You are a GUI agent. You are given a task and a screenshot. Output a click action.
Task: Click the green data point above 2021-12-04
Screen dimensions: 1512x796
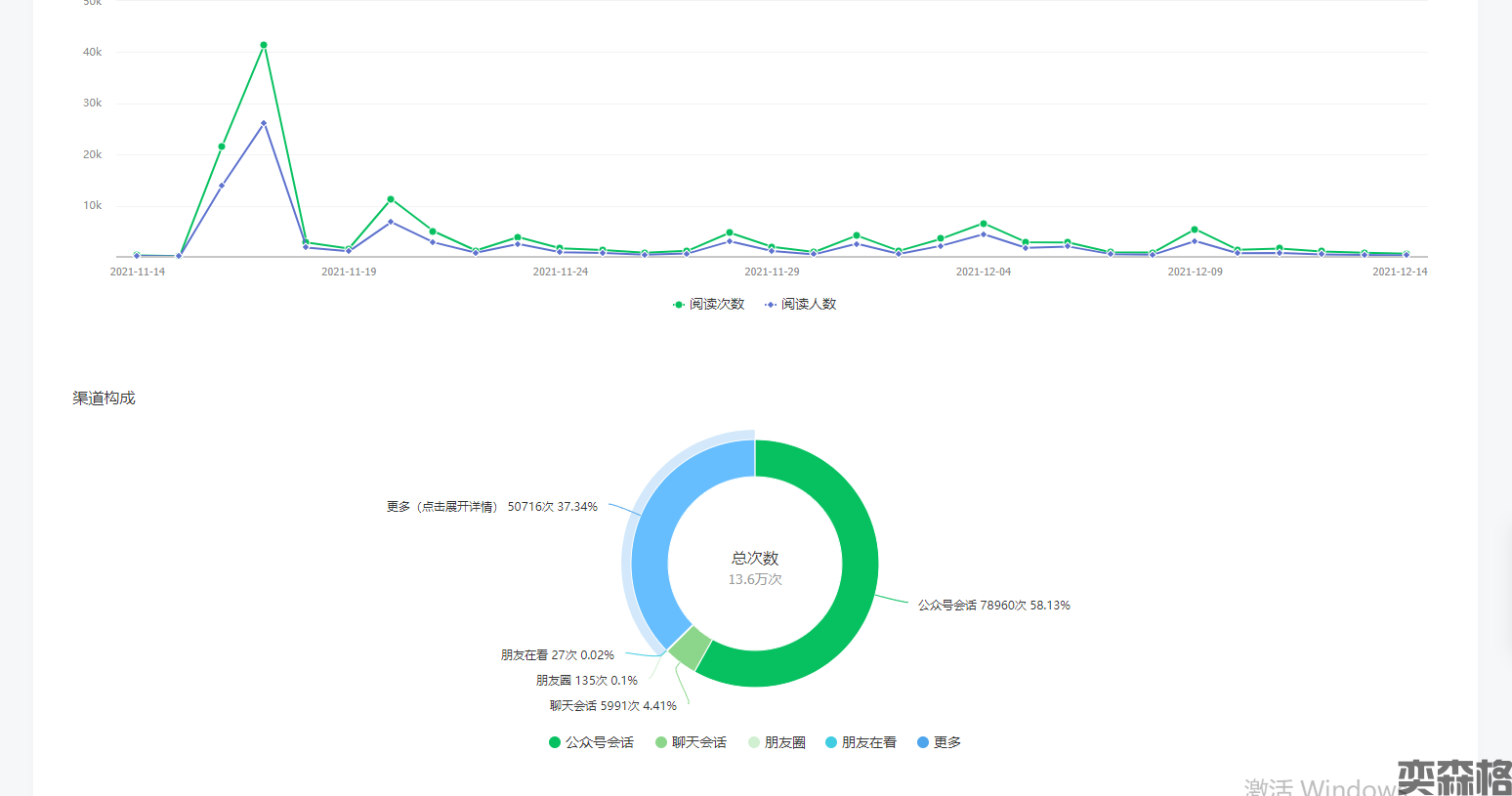984,224
